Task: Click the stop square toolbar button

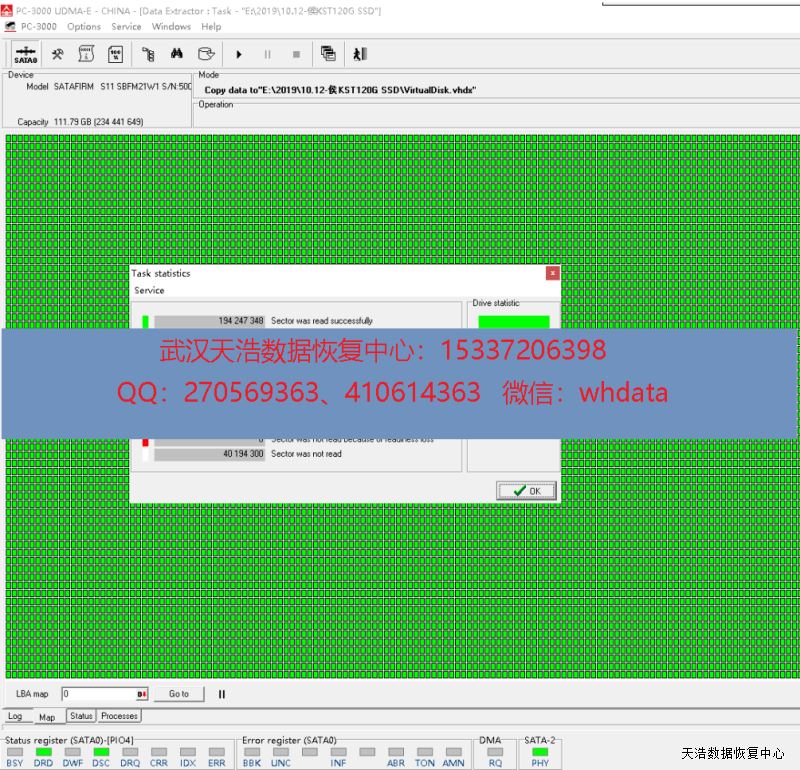Action: 296,54
